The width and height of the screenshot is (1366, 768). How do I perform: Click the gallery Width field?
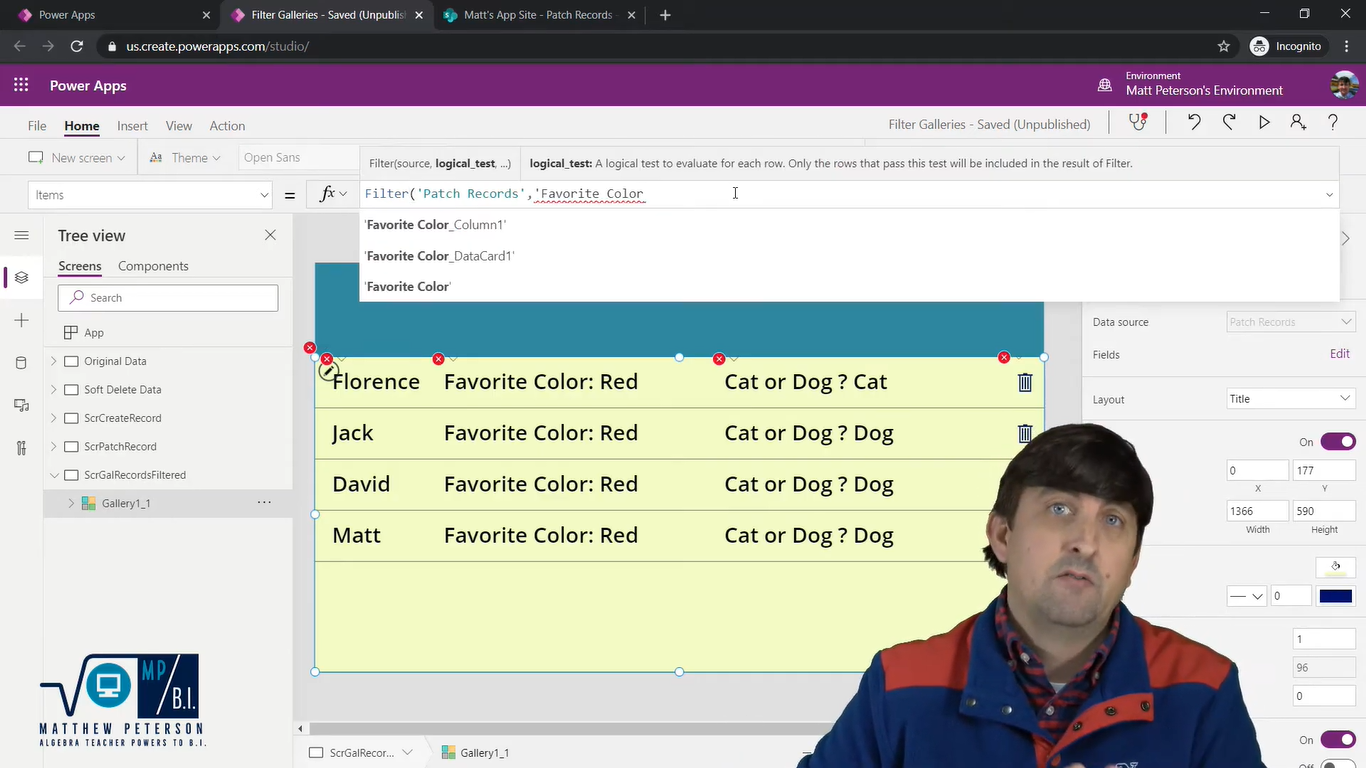point(1257,511)
